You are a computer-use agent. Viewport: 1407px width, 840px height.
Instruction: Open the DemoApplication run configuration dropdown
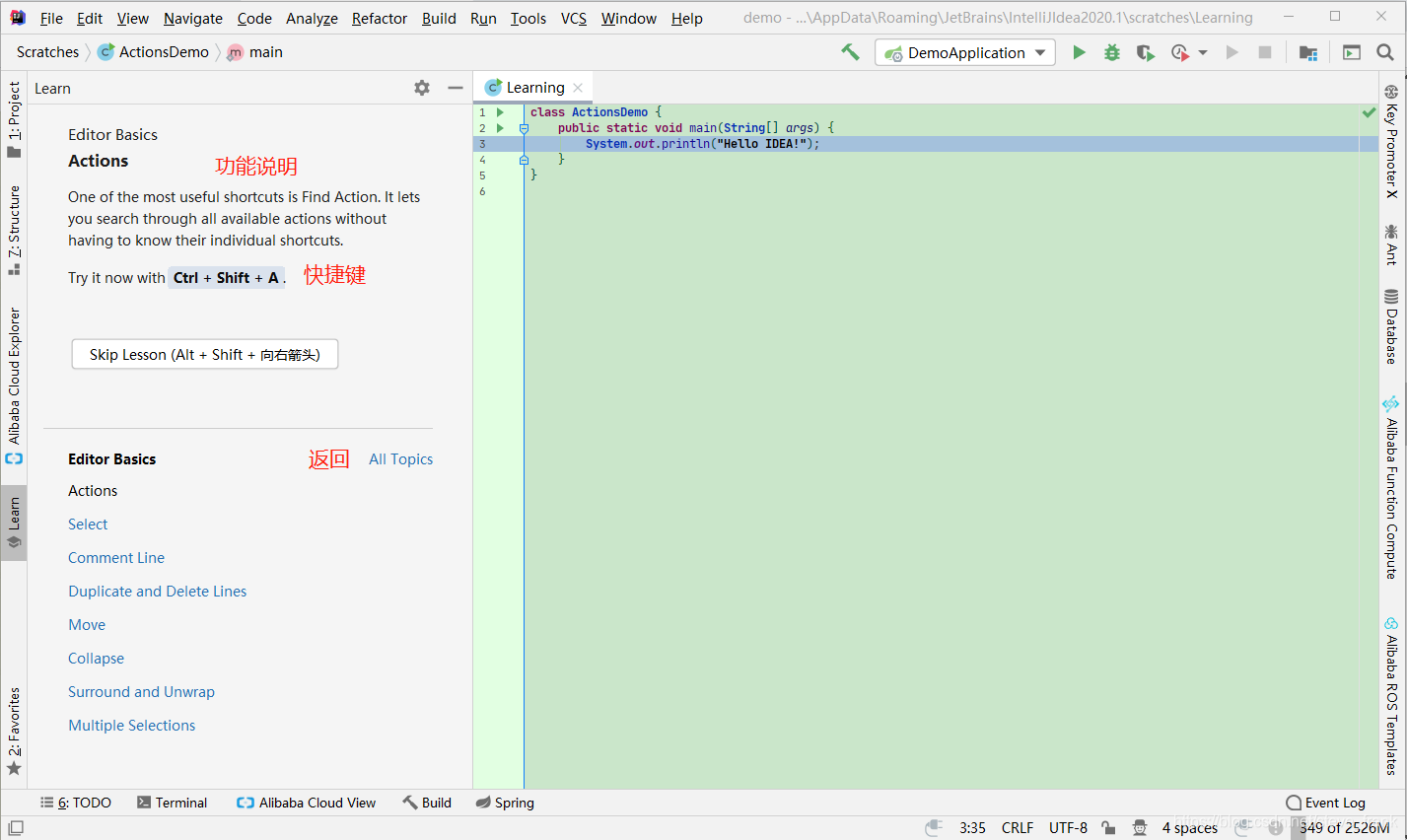click(x=965, y=52)
